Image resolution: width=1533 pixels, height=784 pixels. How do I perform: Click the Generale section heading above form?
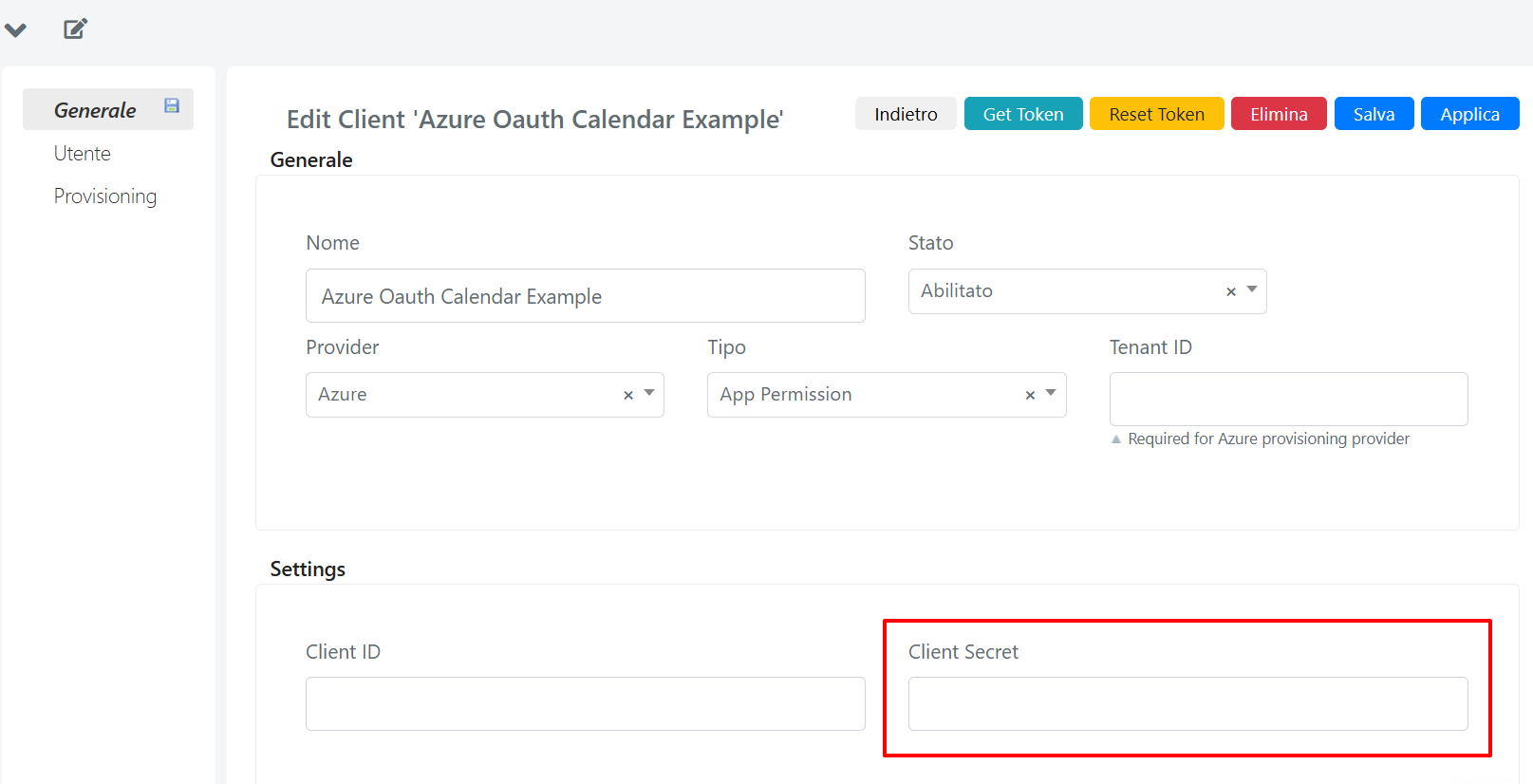pyautogui.click(x=311, y=159)
